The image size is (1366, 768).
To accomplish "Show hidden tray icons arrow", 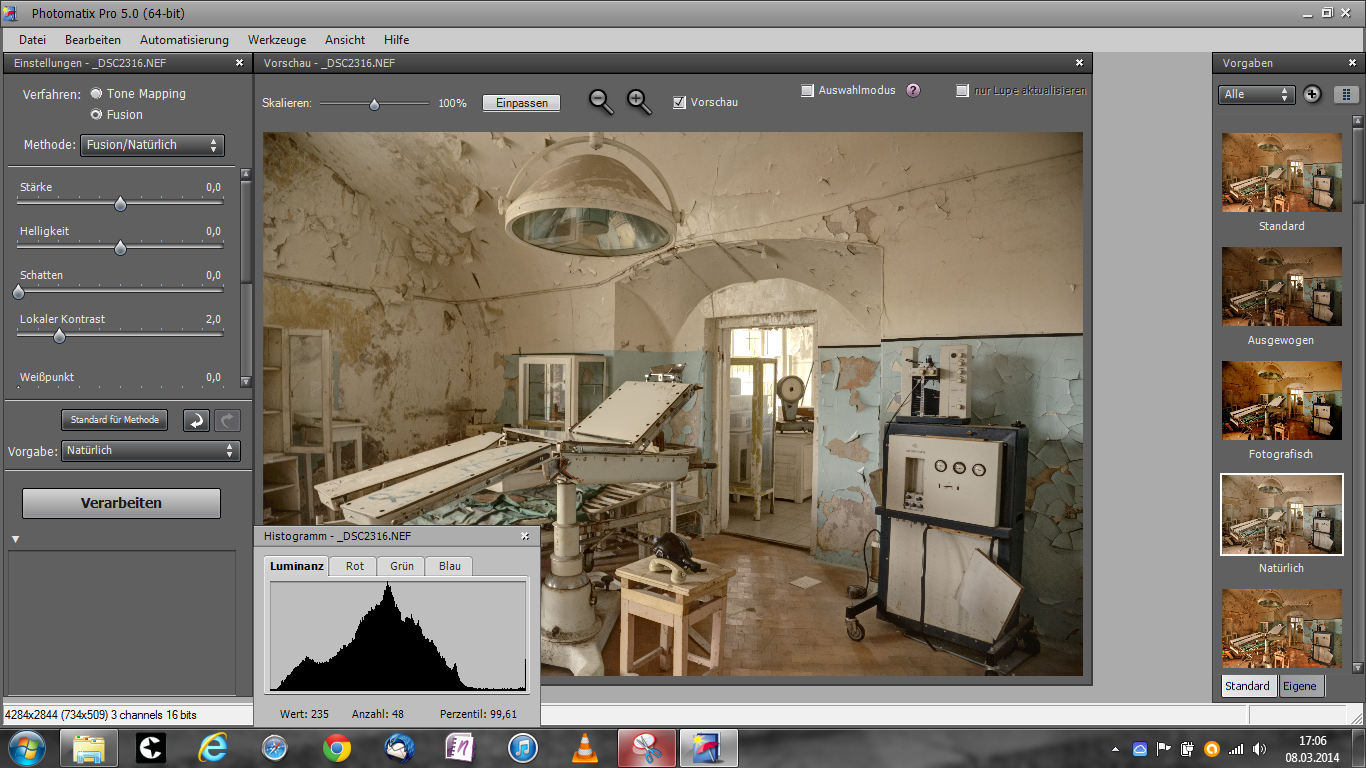I will click(x=1116, y=748).
